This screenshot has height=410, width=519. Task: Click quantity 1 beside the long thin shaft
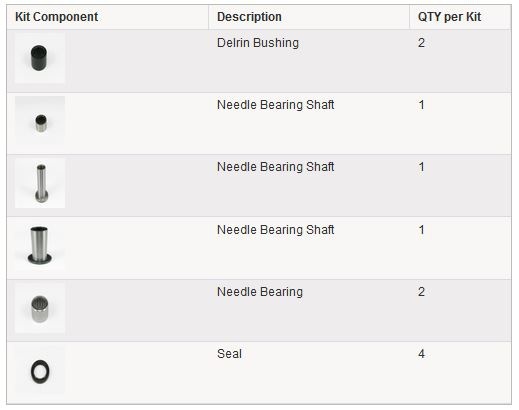[x=421, y=167]
